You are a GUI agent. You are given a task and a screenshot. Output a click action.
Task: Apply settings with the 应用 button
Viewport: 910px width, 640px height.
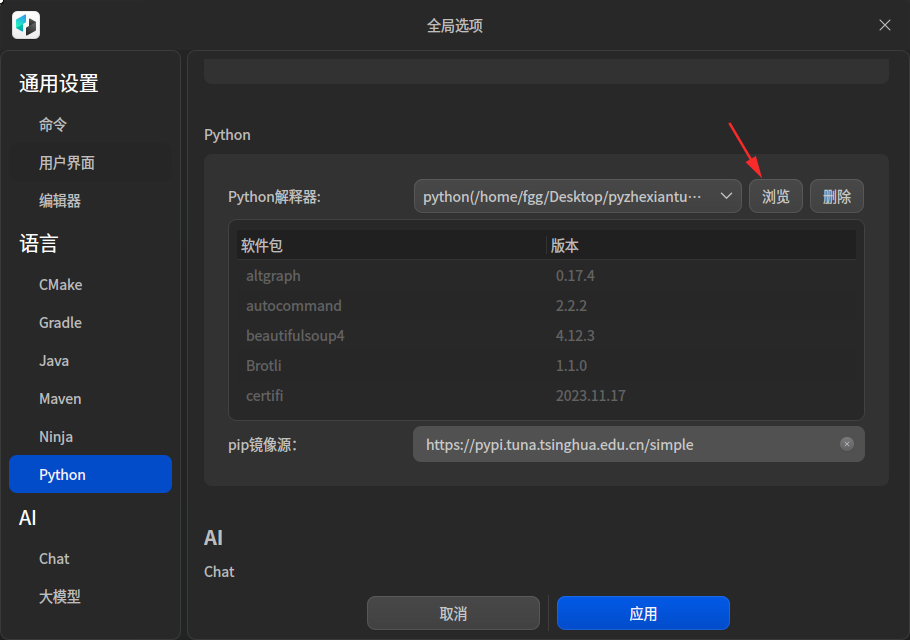pos(643,613)
